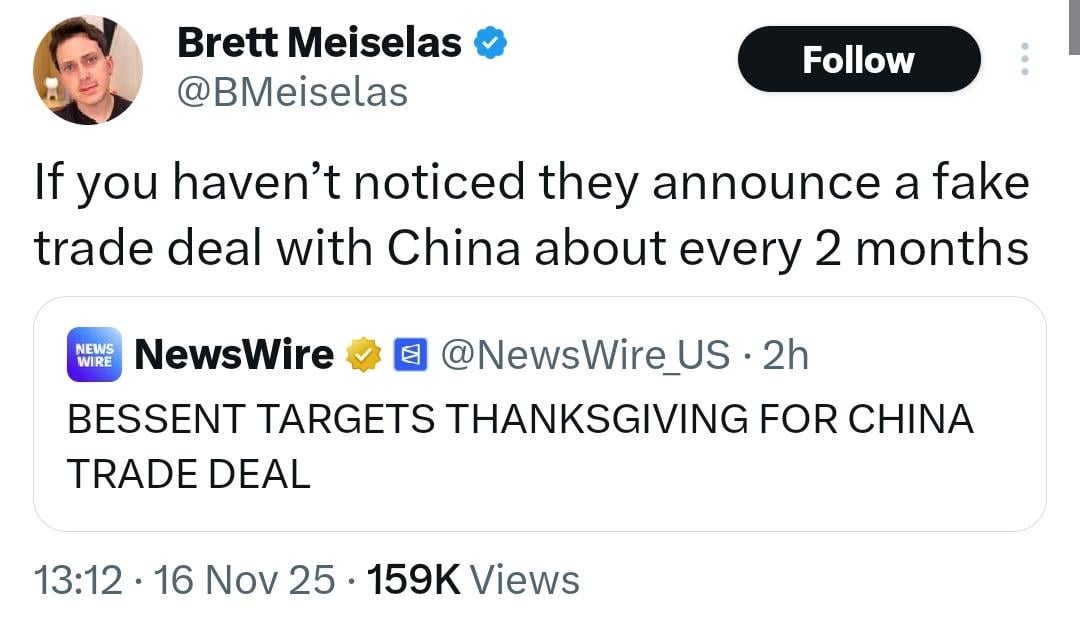Open the BESSENT TARGETS THANKSGIVING headline

[x=520, y=419]
